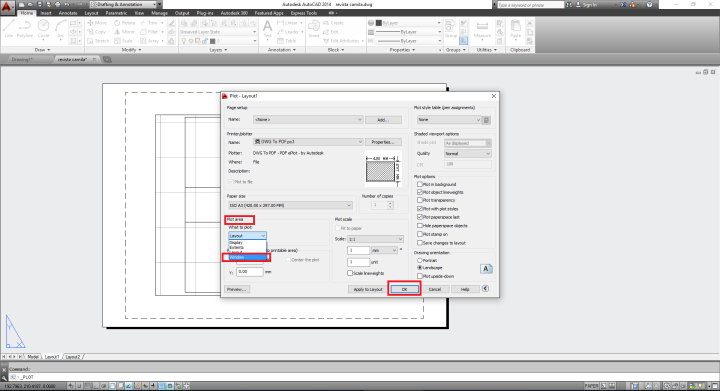The image size is (720, 391).
Task: Enable Plot upside-down checkbox
Action: tap(420, 276)
